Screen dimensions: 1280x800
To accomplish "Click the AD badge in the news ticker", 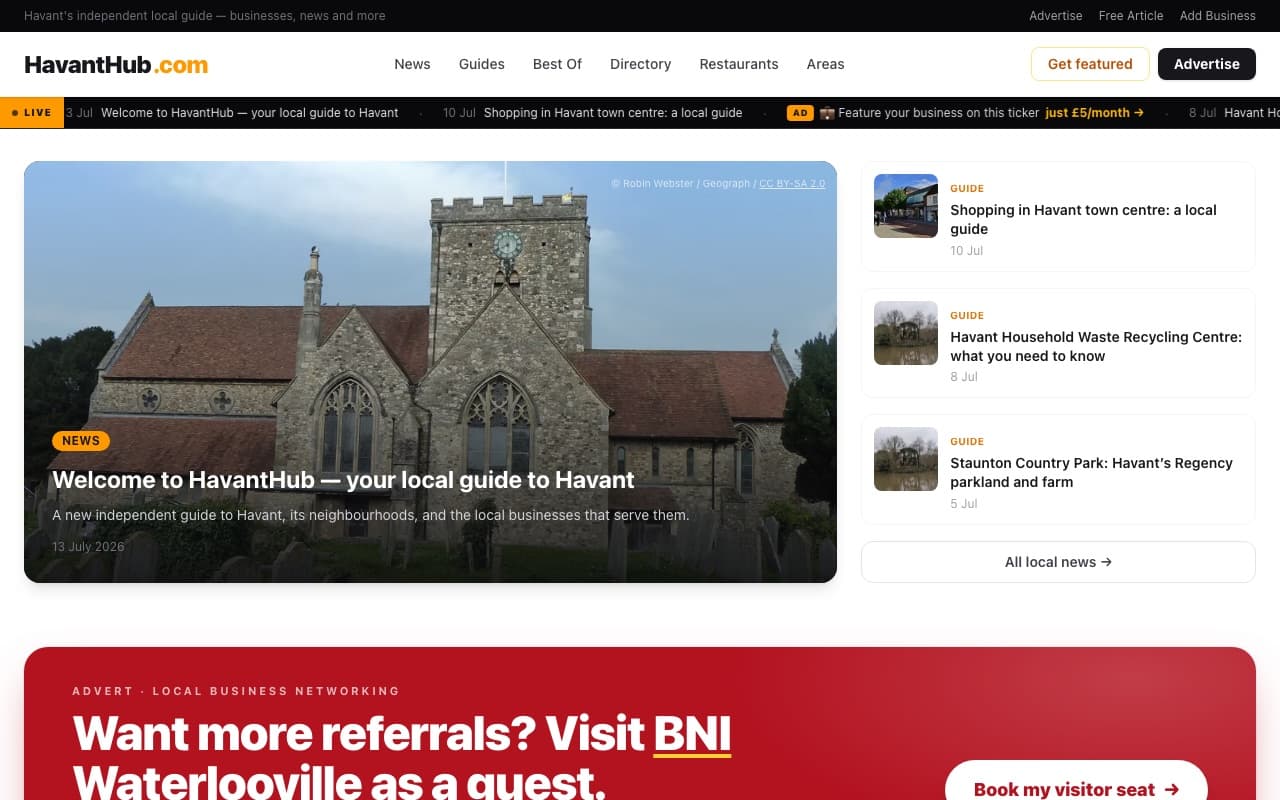I will [x=800, y=113].
